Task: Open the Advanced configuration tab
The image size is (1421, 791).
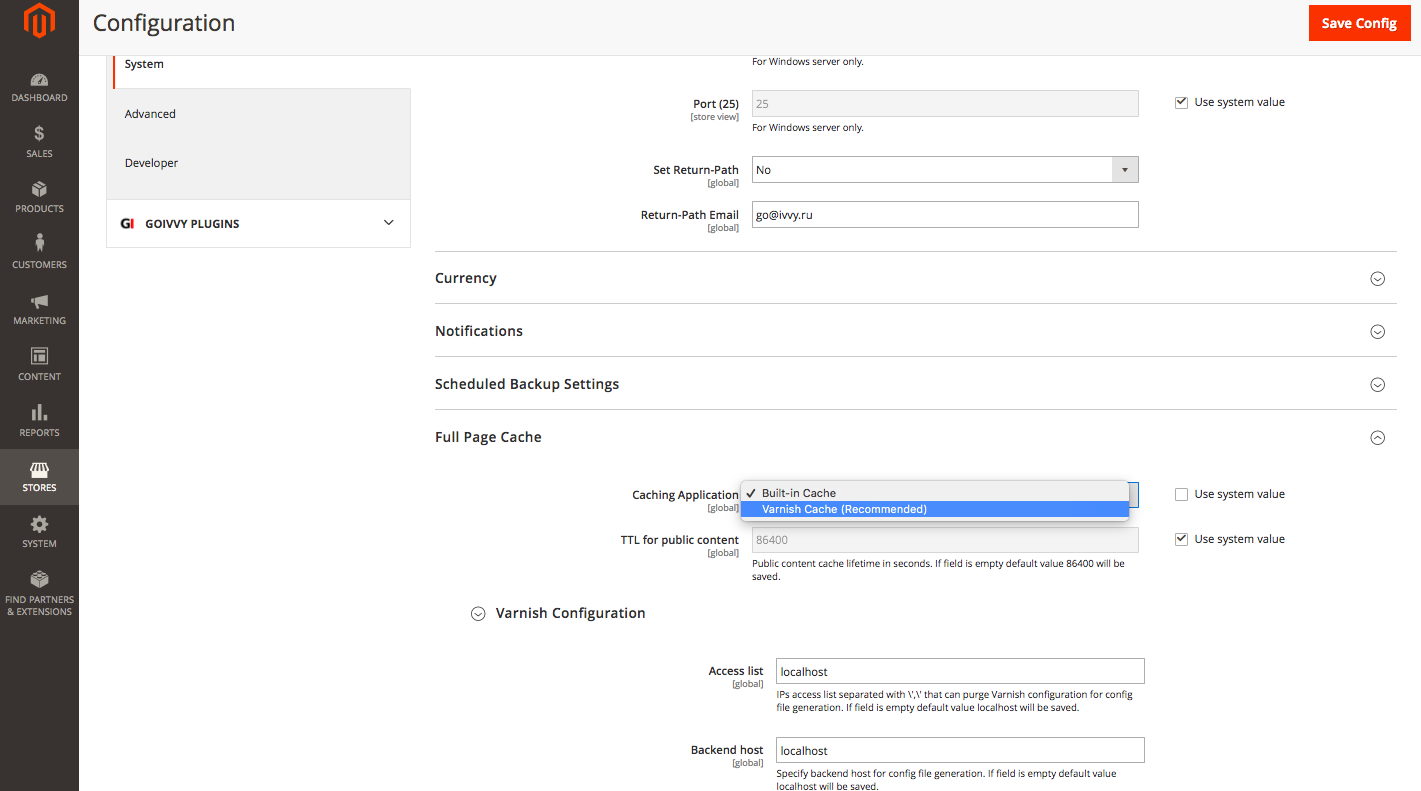Action: pyautogui.click(x=150, y=114)
